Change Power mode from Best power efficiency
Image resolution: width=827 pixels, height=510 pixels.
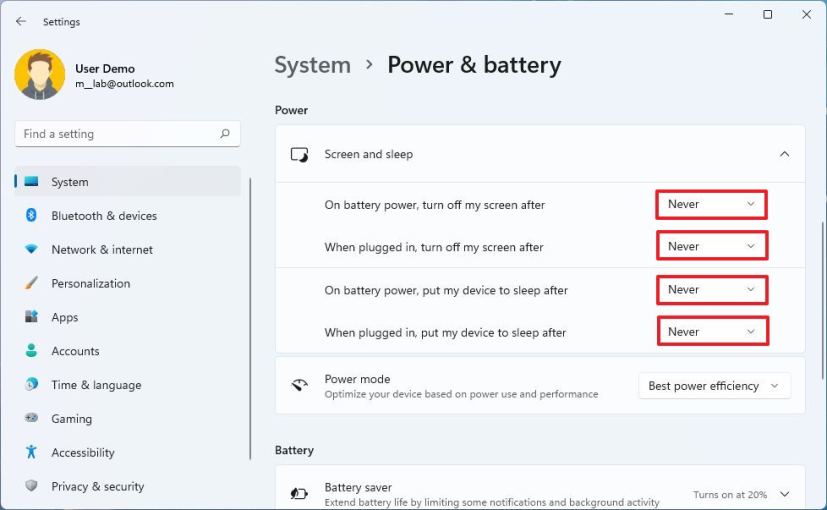click(x=714, y=386)
